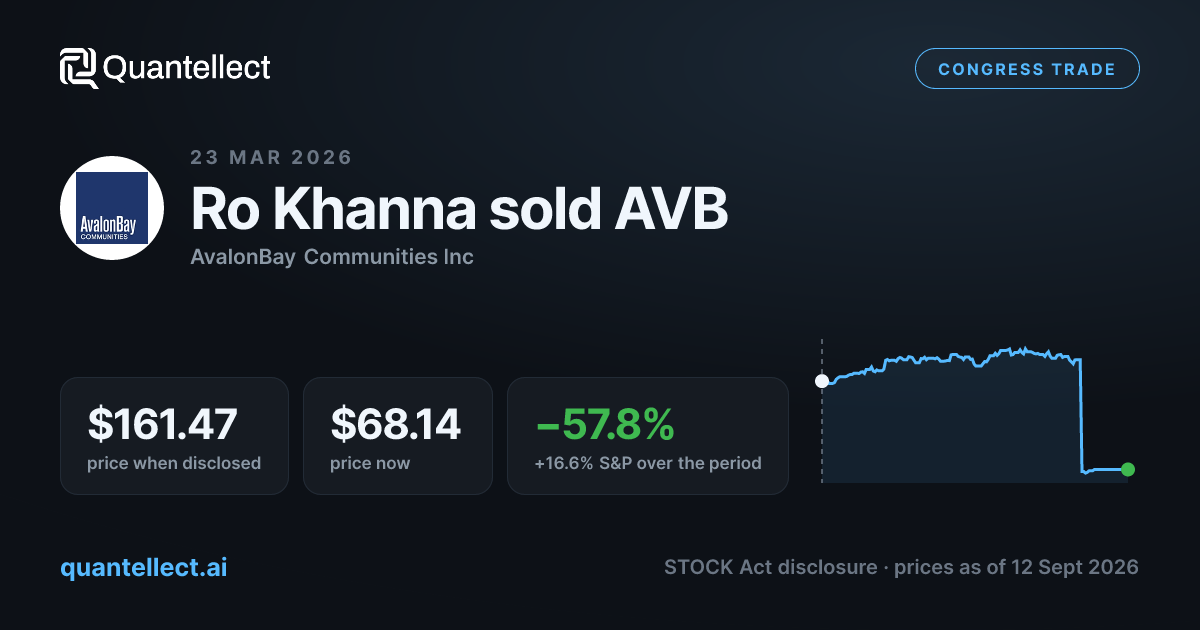The height and width of the screenshot is (630, 1200).
Task: Click the AvalonBay Communities company logo
Action: (x=113, y=208)
